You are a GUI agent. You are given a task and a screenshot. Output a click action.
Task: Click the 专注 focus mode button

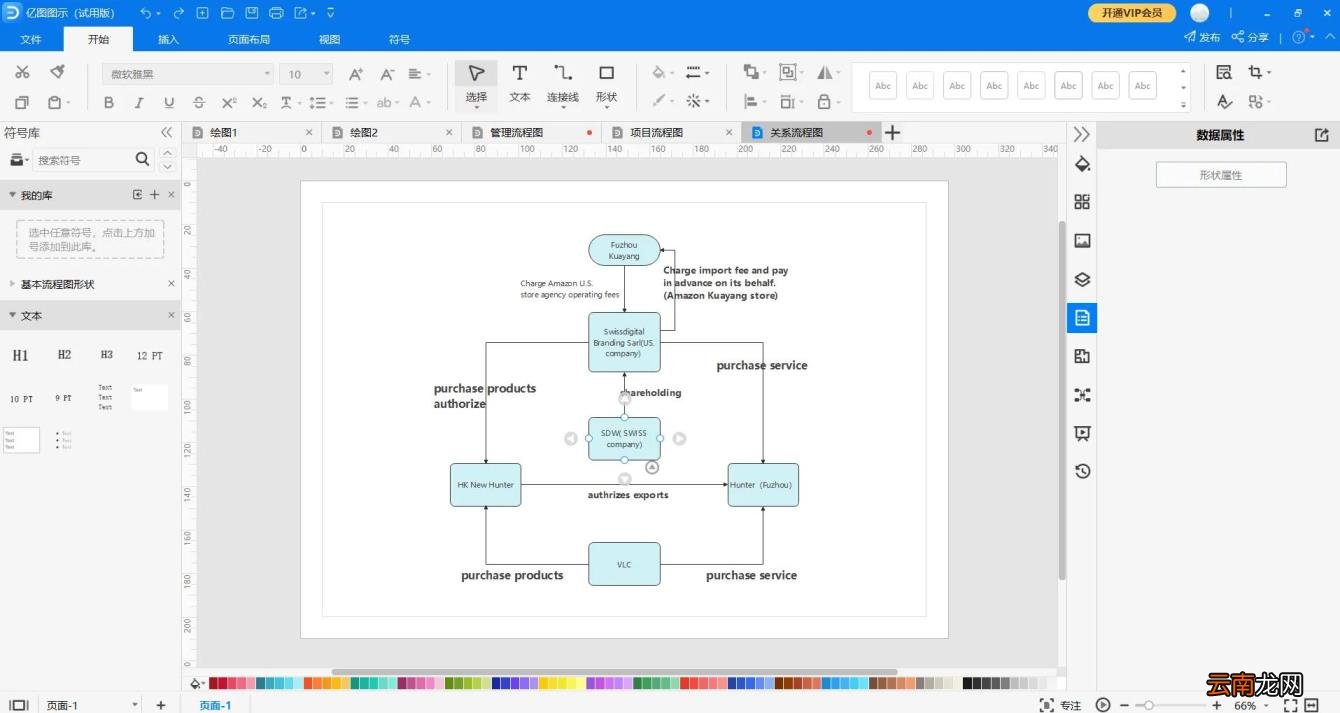click(x=1061, y=705)
